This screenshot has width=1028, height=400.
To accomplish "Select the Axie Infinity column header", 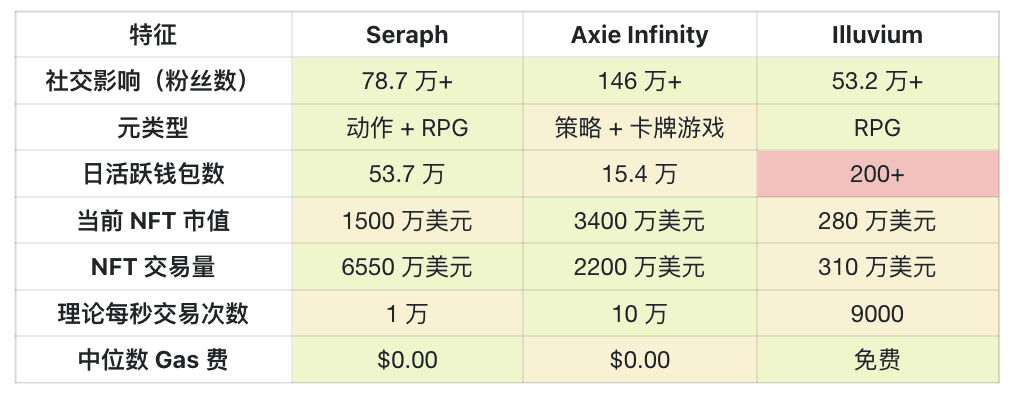I will (639, 35).
